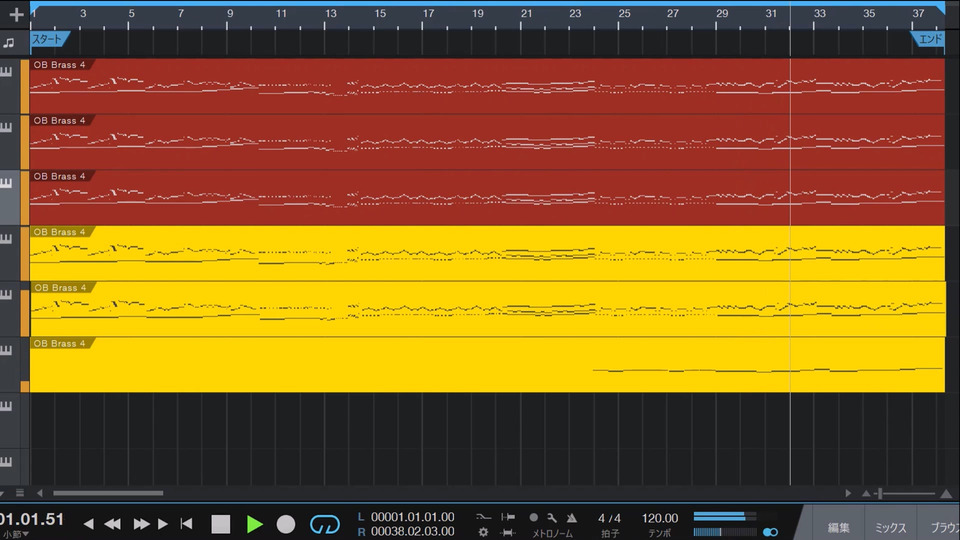Click the horizontal scrollbar thumb
The width and height of the screenshot is (960, 540).
click(108, 493)
